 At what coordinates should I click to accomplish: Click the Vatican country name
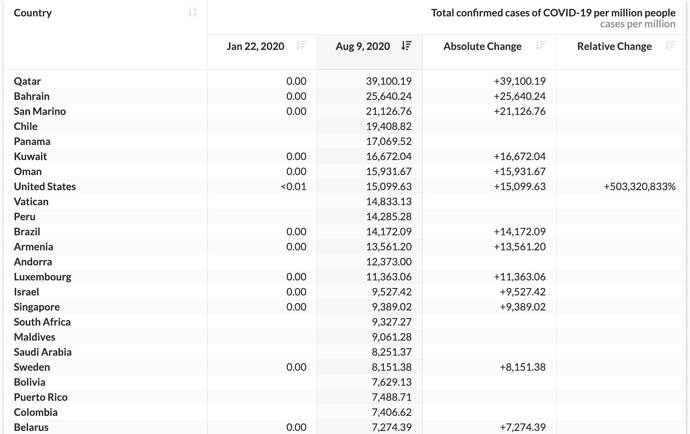click(x=31, y=202)
